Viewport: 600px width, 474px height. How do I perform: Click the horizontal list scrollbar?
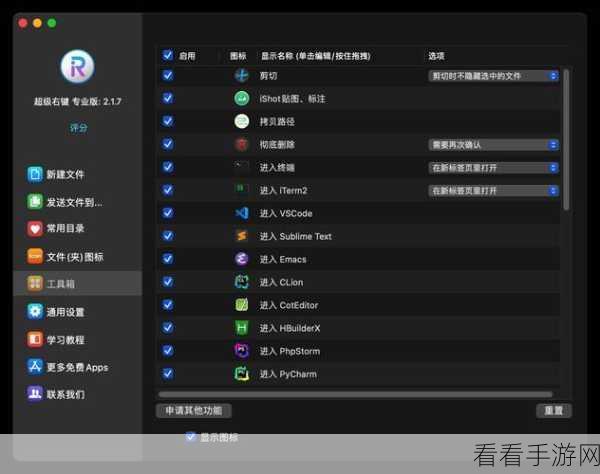tap(355, 394)
